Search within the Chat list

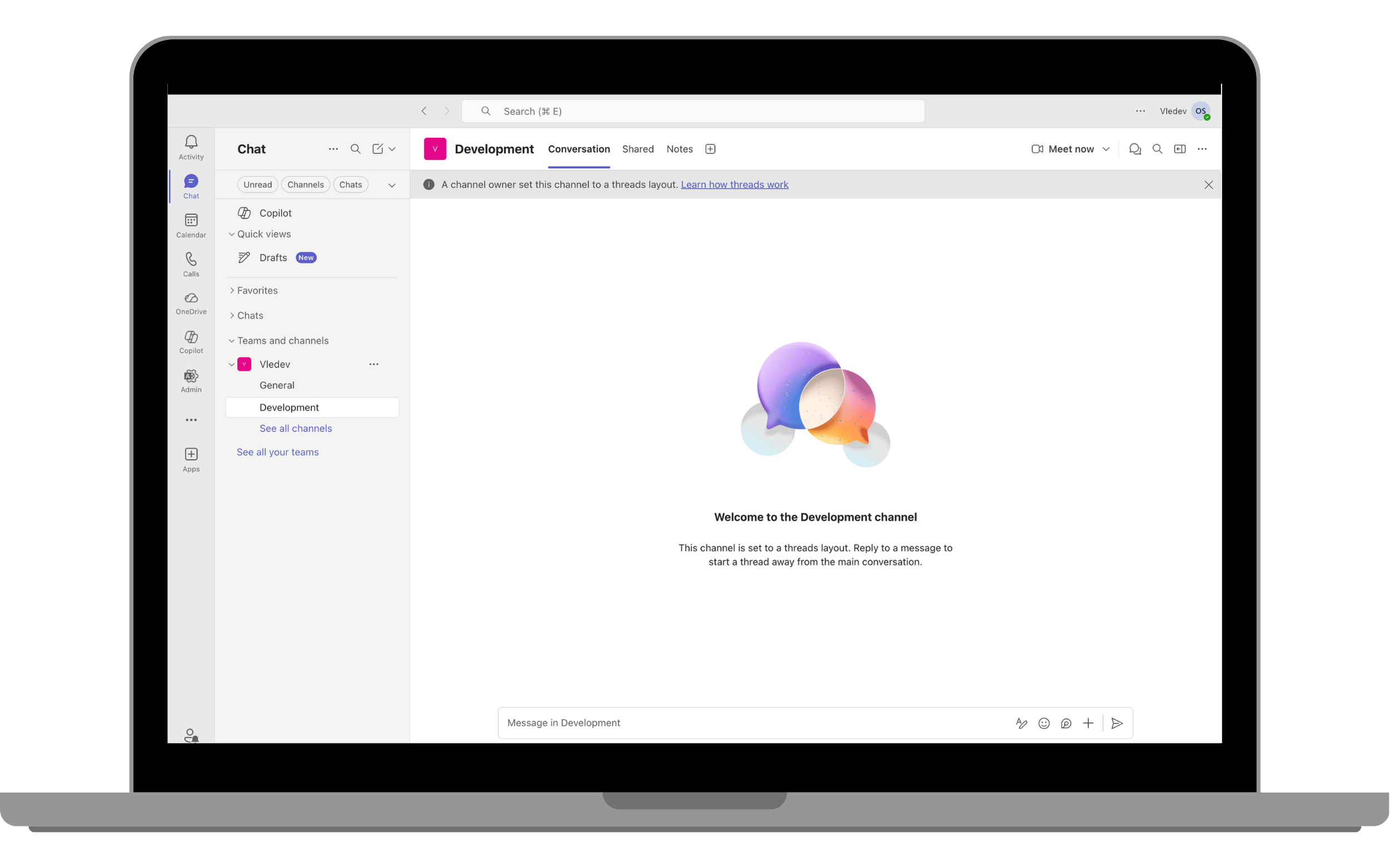[355, 149]
